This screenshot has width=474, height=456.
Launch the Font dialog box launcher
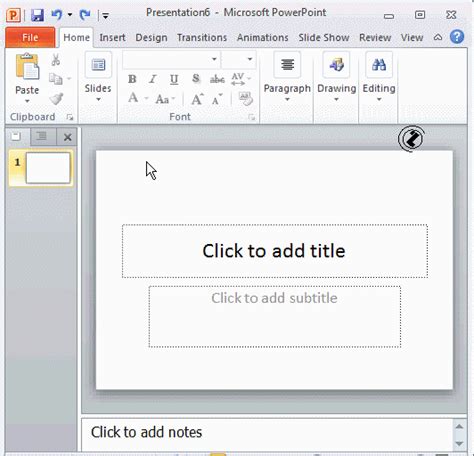[252, 117]
